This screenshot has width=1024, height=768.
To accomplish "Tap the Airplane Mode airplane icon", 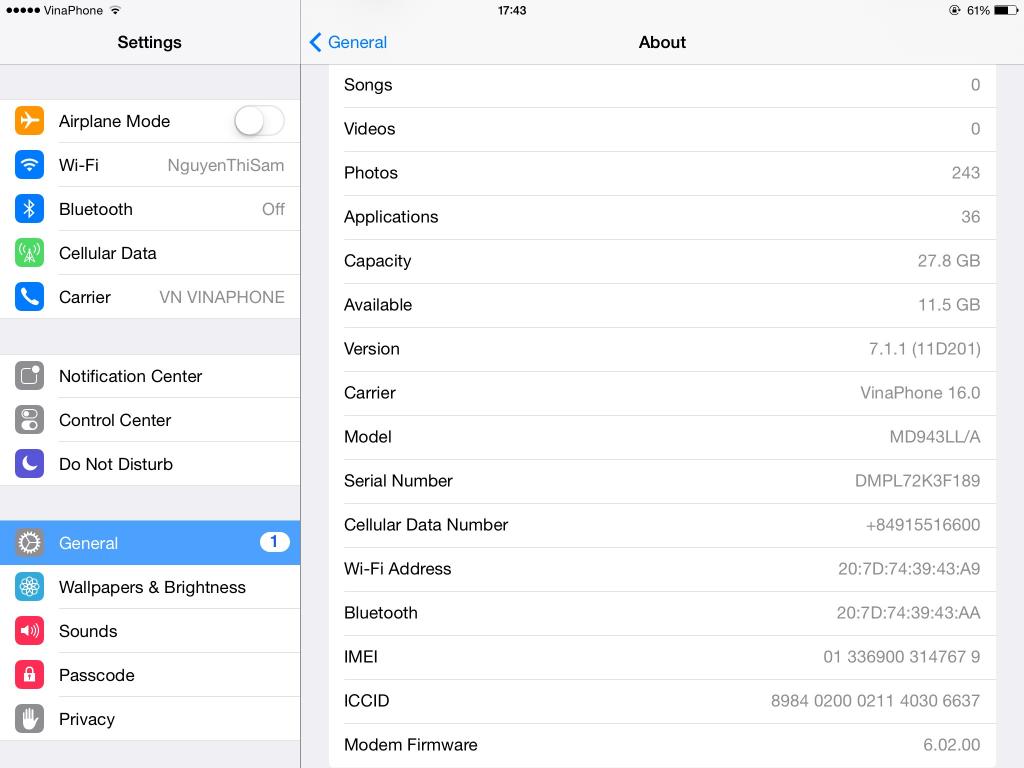I will pyautogui.click(x=29, y=121).
